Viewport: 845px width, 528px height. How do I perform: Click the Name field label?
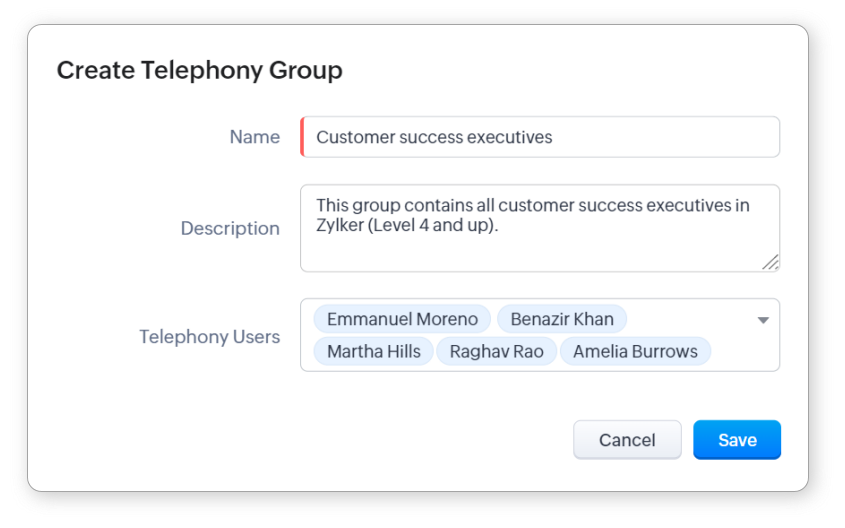[x=255, y=137]
